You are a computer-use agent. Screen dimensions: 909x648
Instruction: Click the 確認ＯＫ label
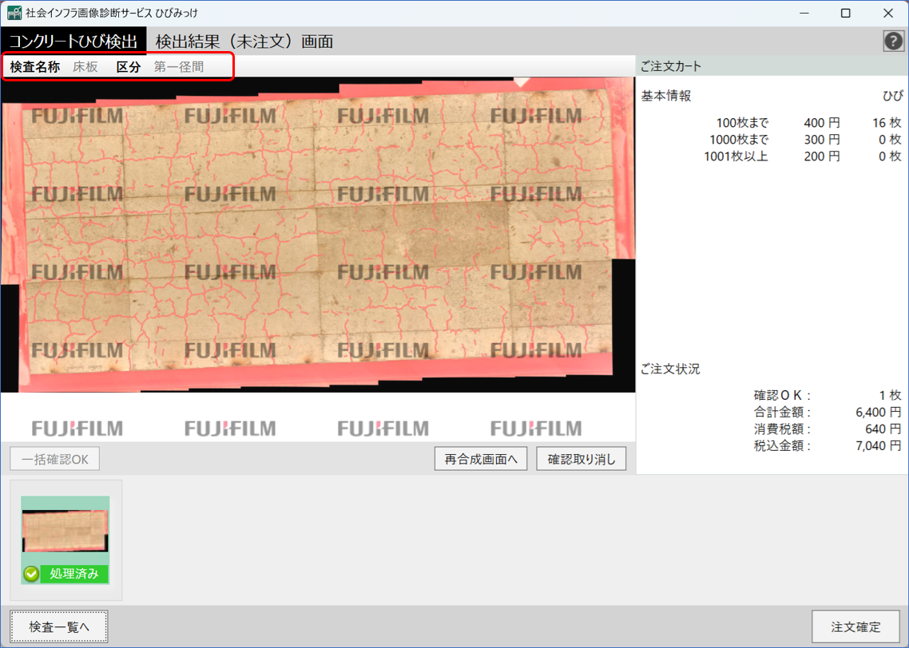(782, 395)
